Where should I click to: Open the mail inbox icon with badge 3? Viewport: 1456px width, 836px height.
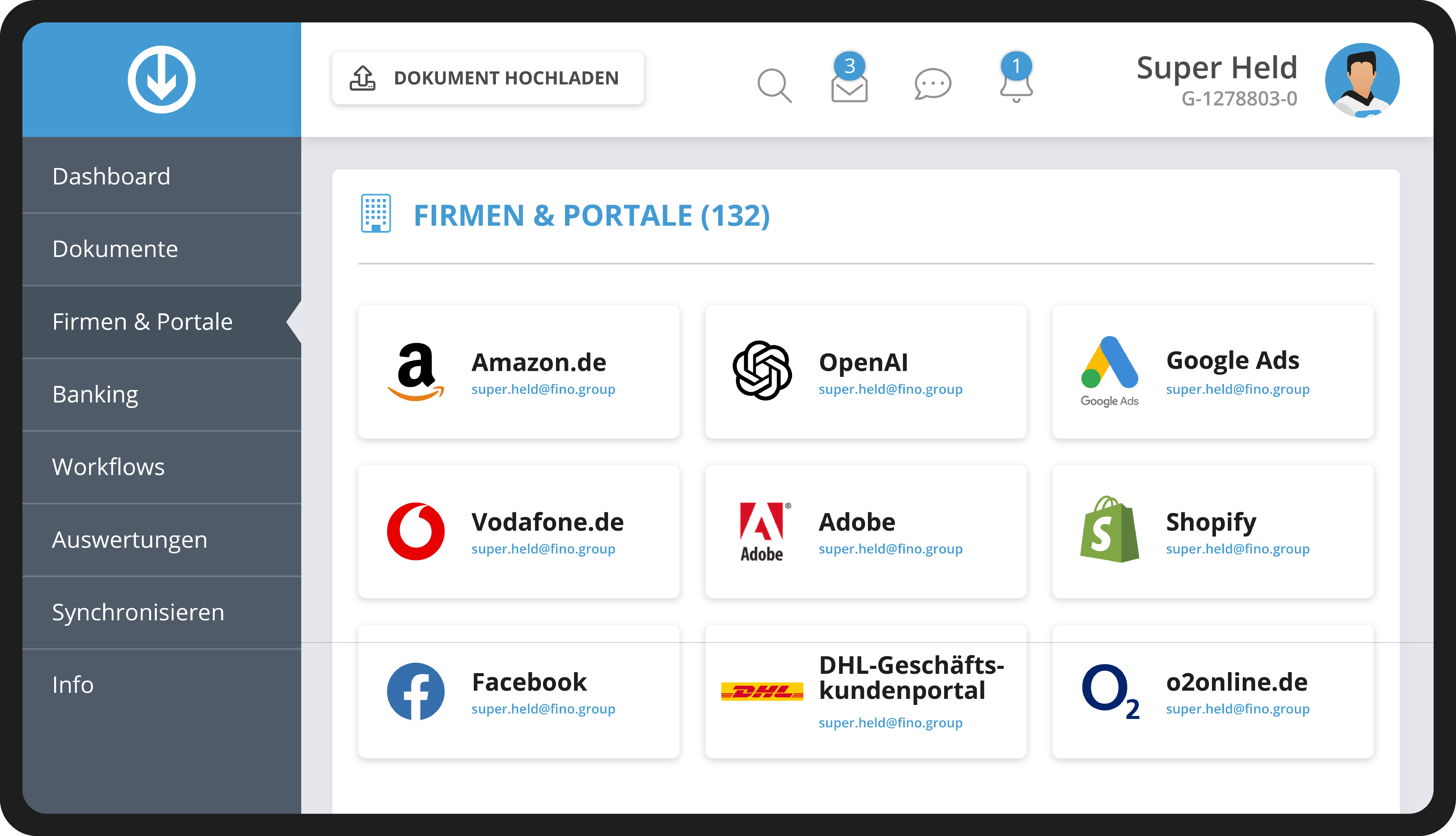(x=850, y=78)
